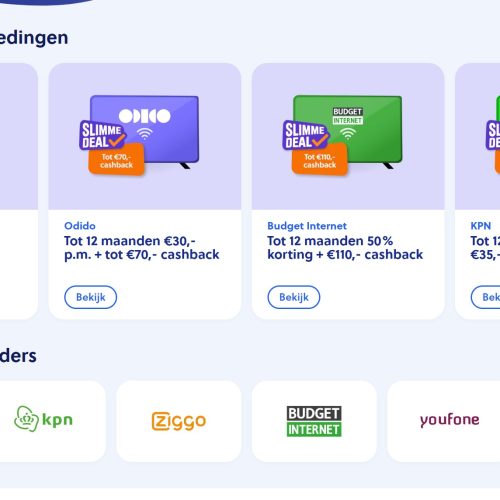Open the Odido provider name link
Screen dimensions: 500x500
tap(80, 226)
